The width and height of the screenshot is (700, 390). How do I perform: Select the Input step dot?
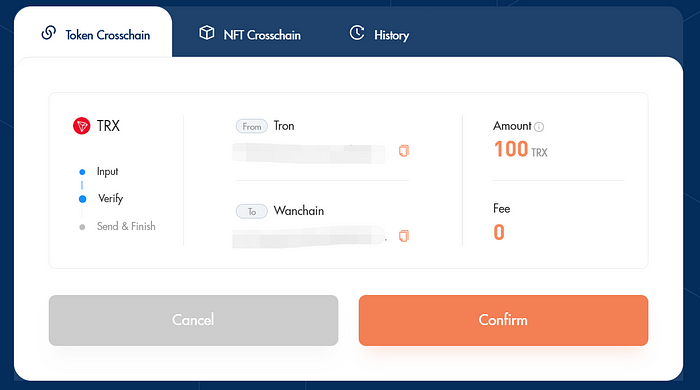[x=82, y=172]
